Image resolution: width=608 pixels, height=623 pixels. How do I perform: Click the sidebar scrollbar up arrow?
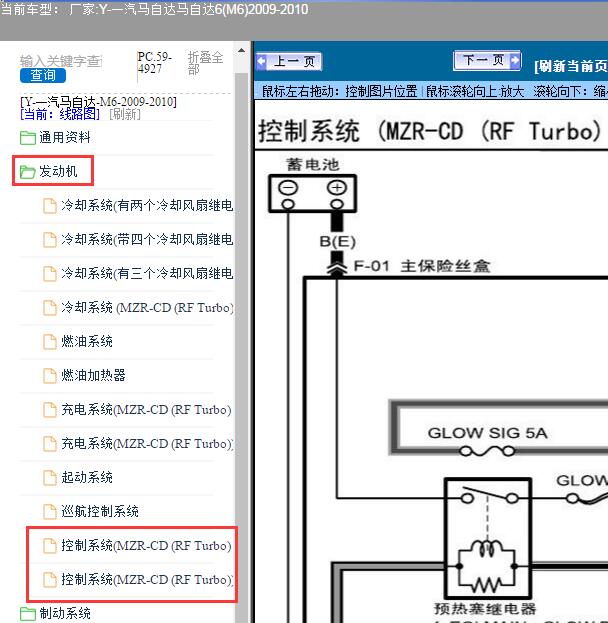coord(241,50)
